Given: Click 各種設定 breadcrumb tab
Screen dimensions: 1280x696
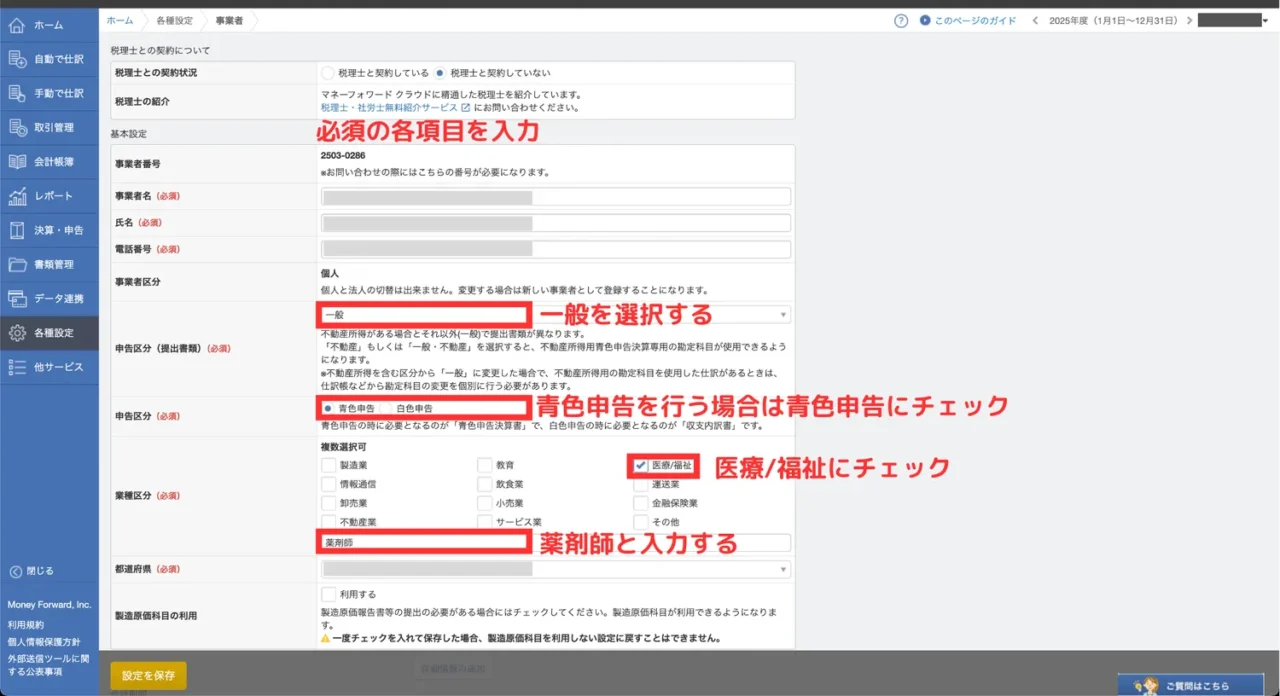Looking at the screenshot, I should pos(174,20).
